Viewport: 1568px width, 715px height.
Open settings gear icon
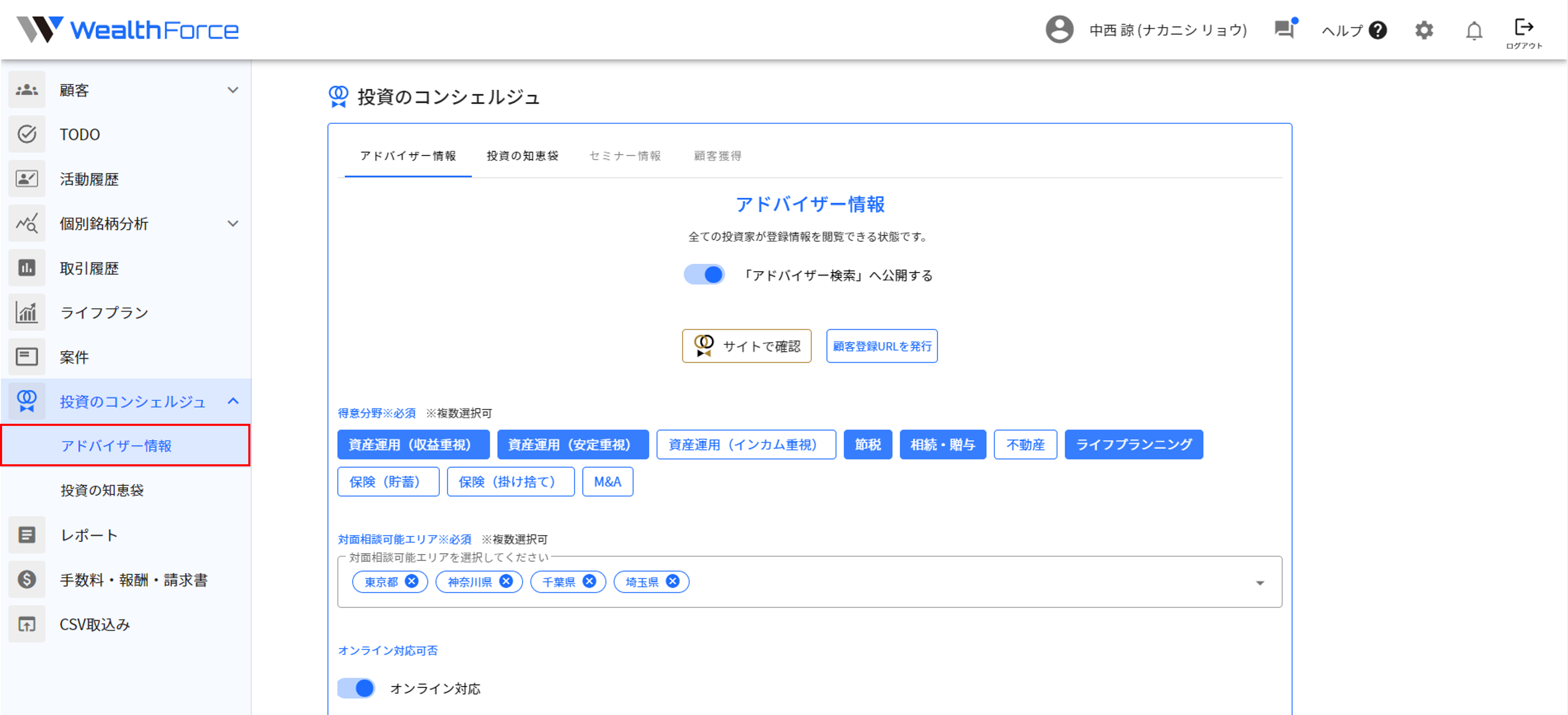[1424, 30]
